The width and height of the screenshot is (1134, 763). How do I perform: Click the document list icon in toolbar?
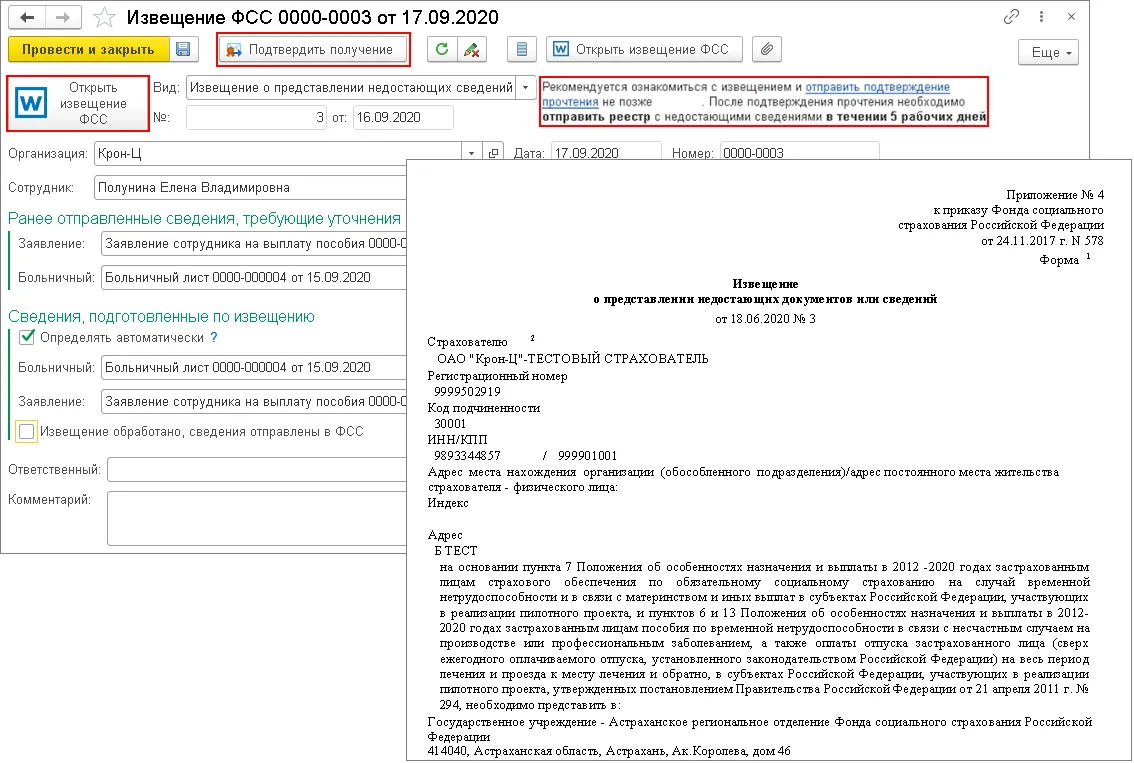(521, 49)
